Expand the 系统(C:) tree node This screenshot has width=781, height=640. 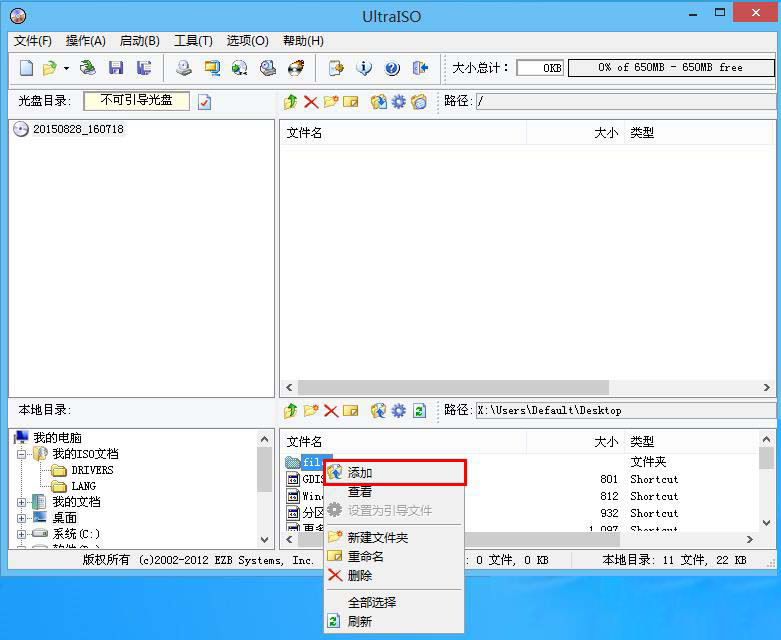[21, 534]
